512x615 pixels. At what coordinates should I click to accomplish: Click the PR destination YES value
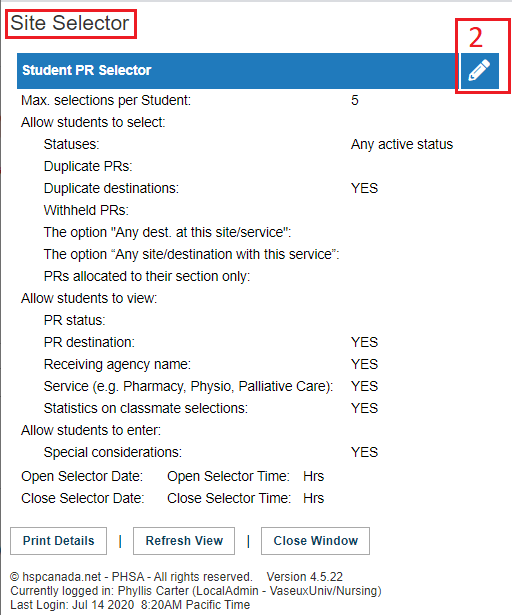click(x=364, y=342)
